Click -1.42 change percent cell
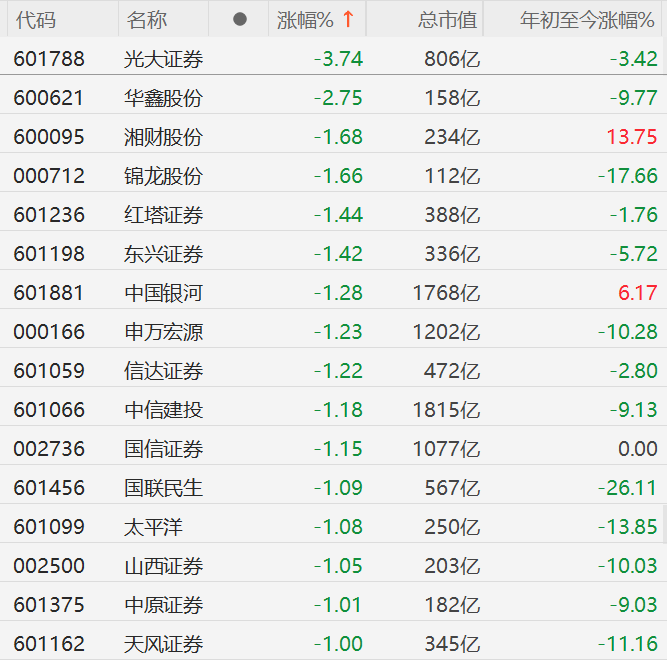The image size is (667, 660). point(339,254)
